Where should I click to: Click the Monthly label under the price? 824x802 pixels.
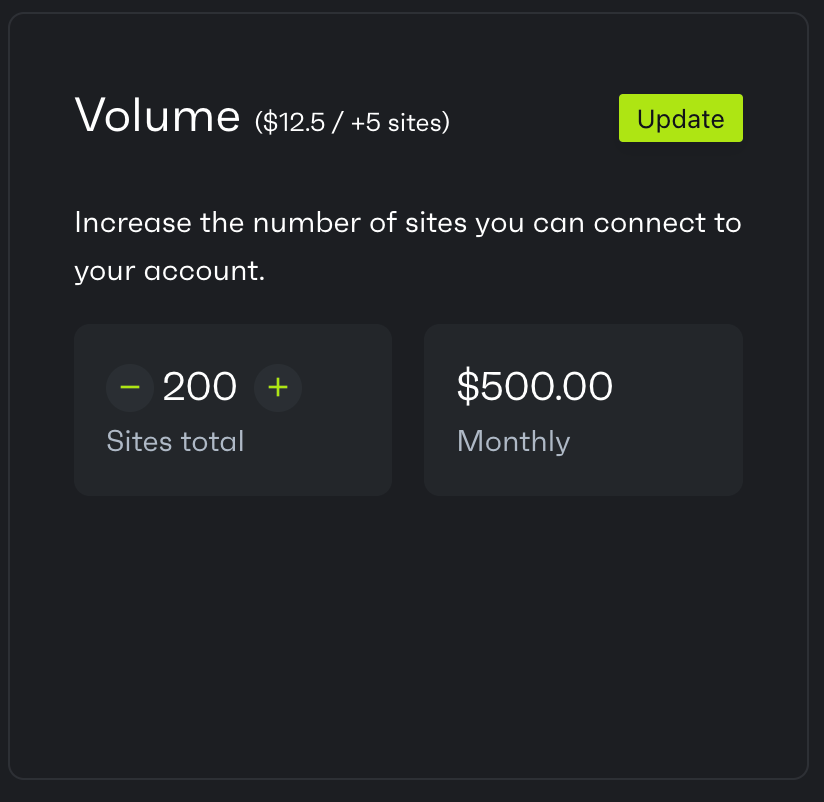pyautogui.click(x=513, y=441)
